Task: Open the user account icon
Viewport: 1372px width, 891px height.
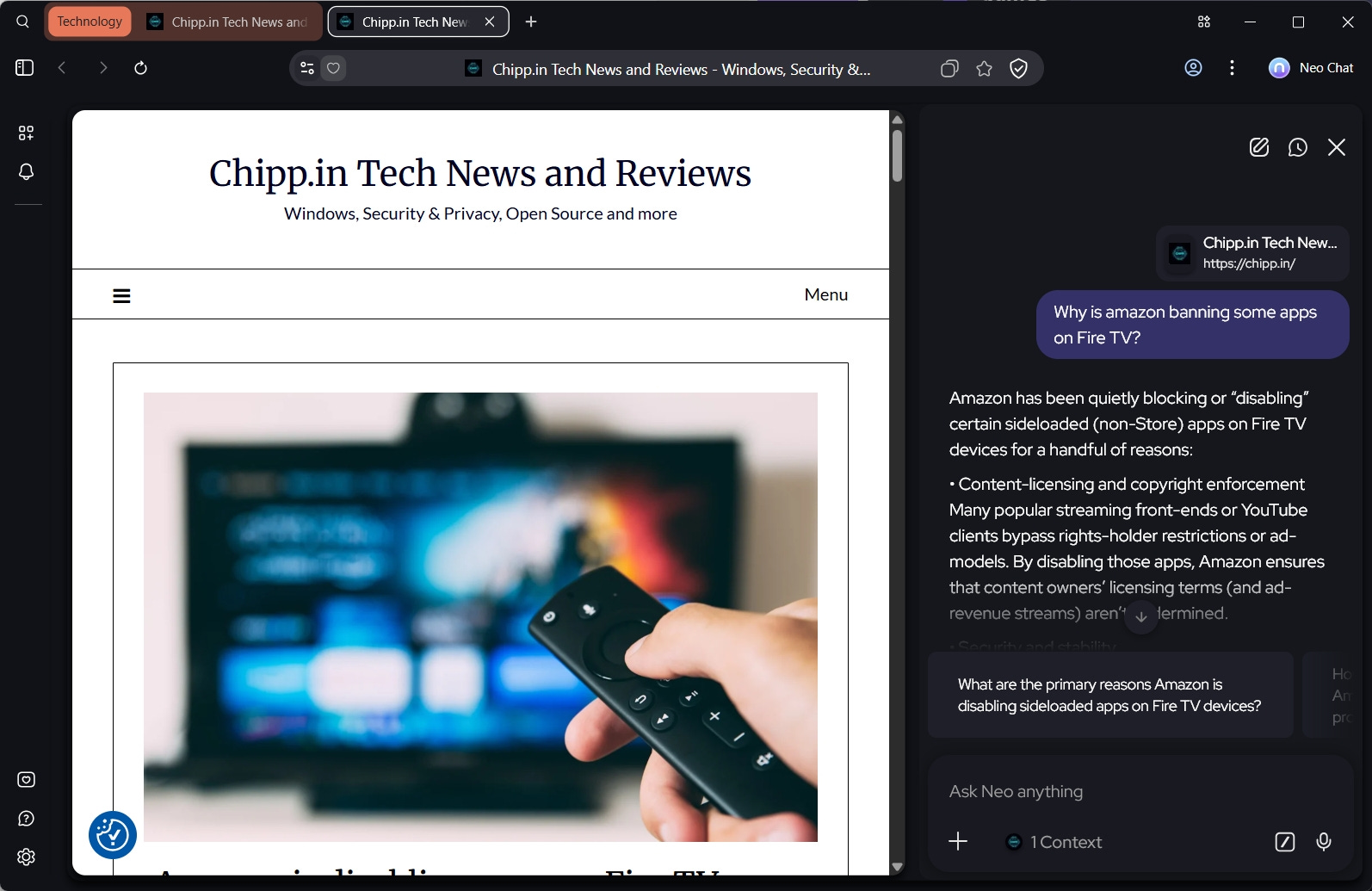Action: (x=1193, y=68)
